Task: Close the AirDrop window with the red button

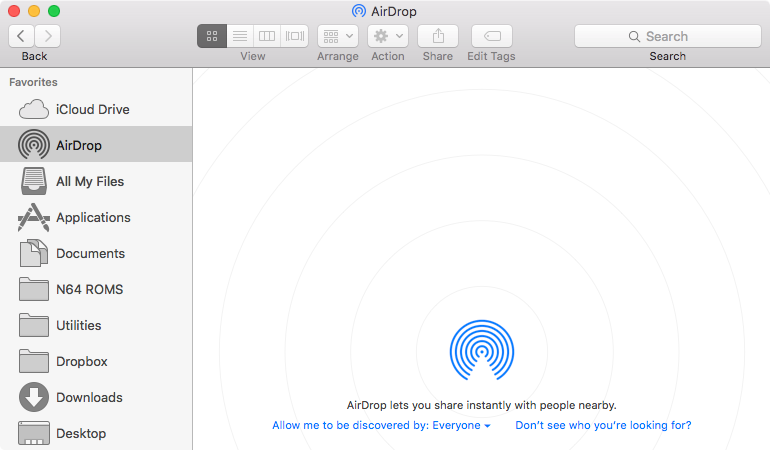Action: pos(14,11)
